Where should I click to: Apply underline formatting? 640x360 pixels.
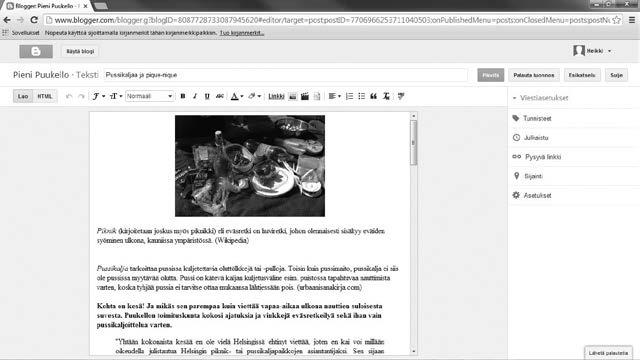[x=207, y=96]
